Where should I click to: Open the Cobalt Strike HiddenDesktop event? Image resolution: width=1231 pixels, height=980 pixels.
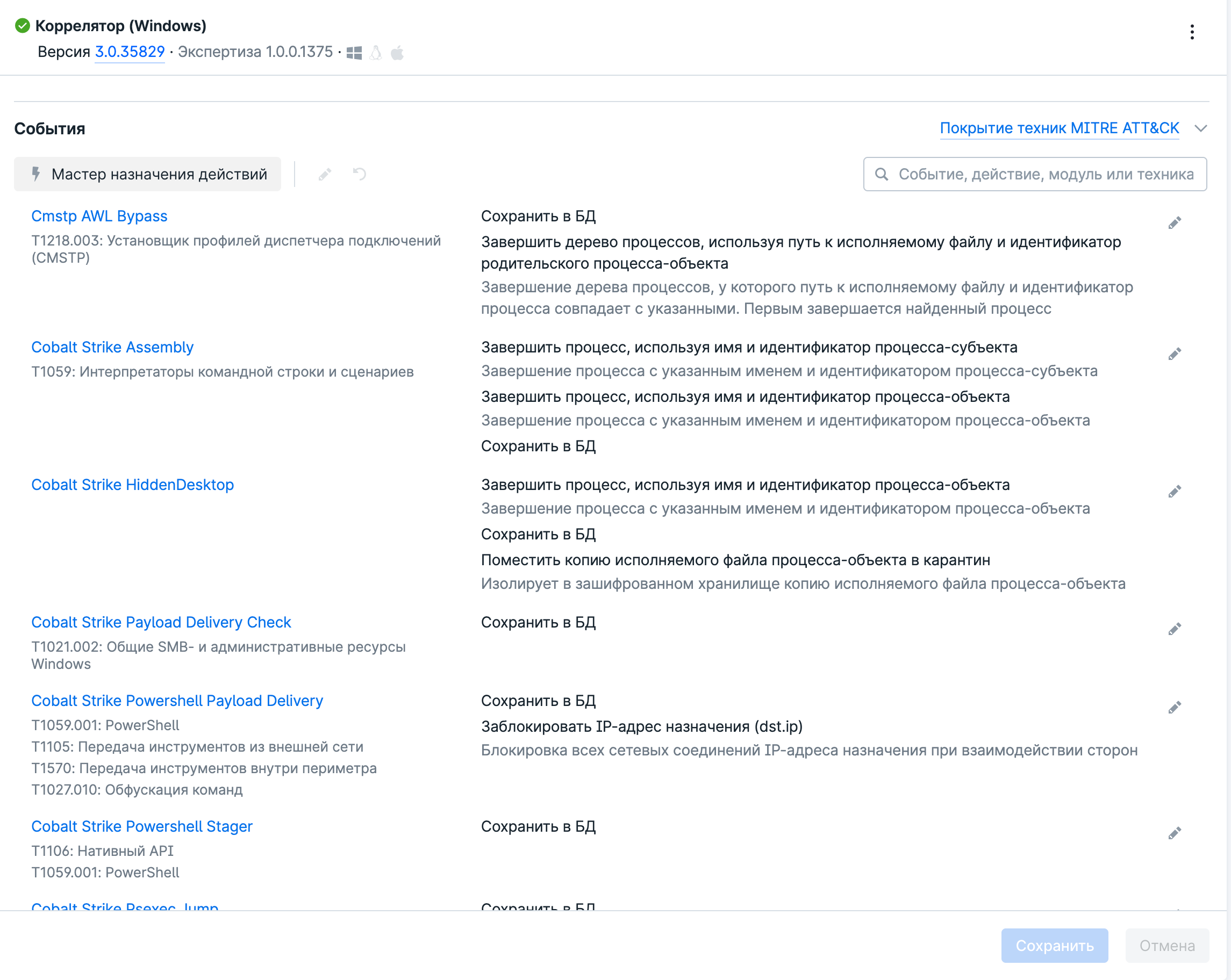132,485
